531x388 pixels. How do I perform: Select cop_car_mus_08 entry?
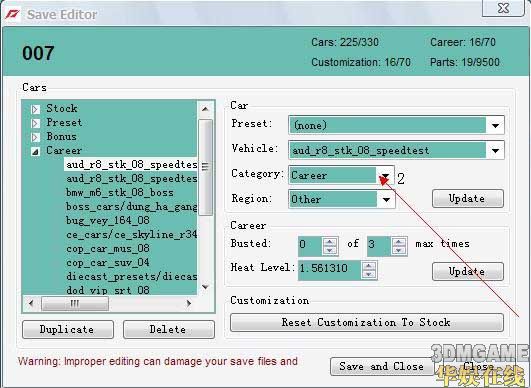[107, 248]
